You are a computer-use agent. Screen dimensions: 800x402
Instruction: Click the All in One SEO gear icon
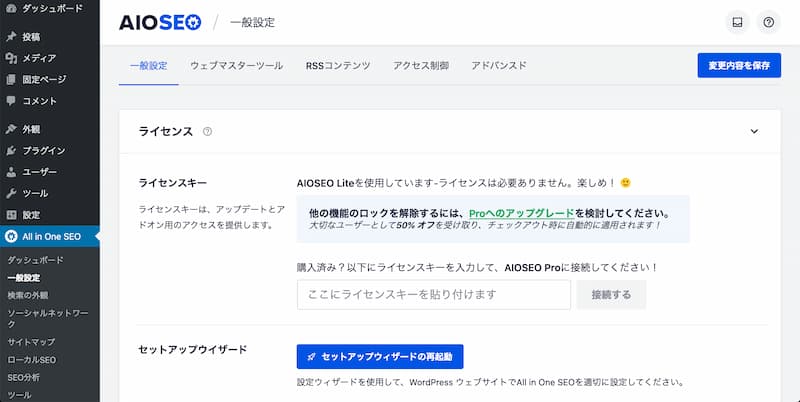[11, 236]
